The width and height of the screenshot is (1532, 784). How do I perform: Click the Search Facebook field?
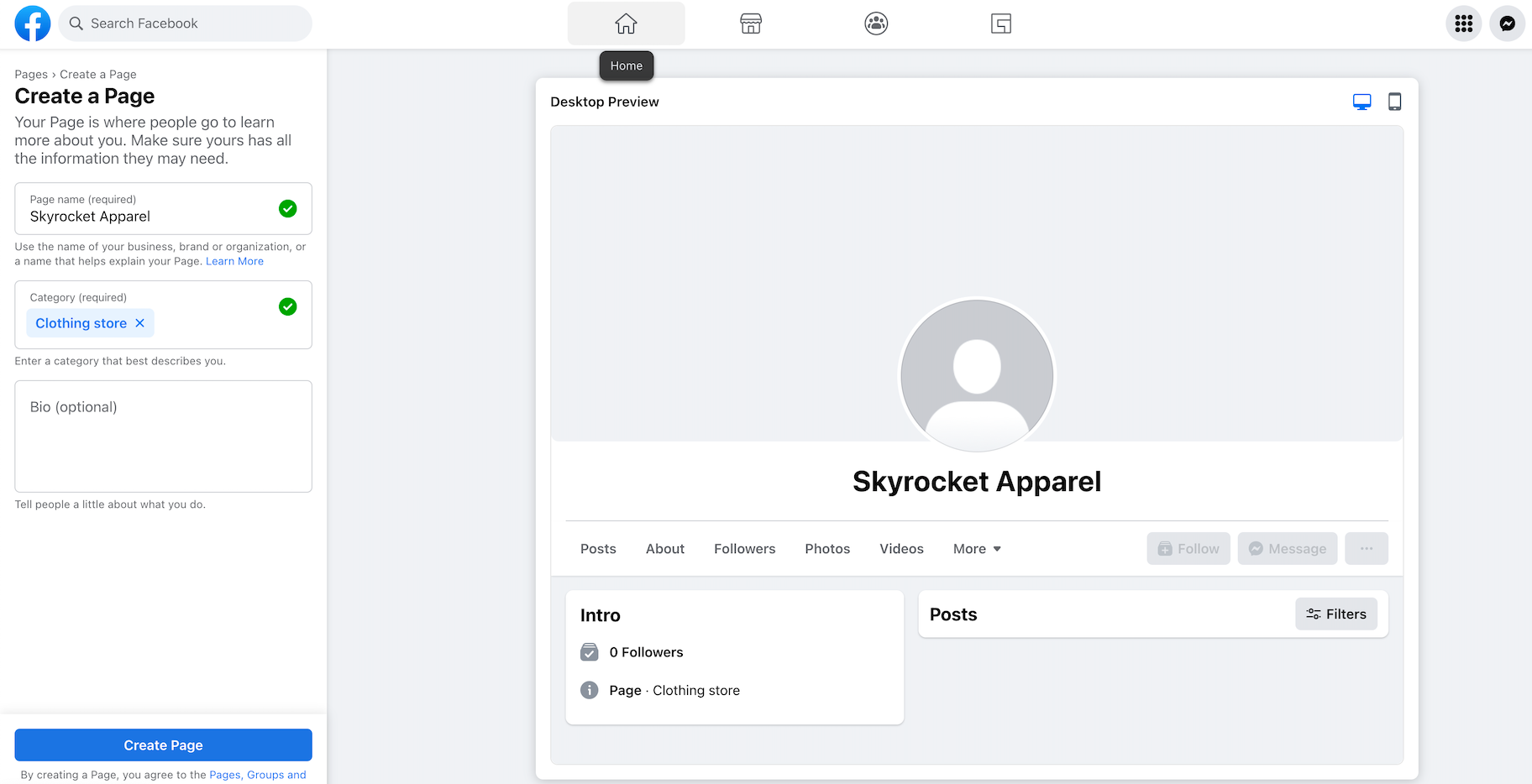coord(186,24)
